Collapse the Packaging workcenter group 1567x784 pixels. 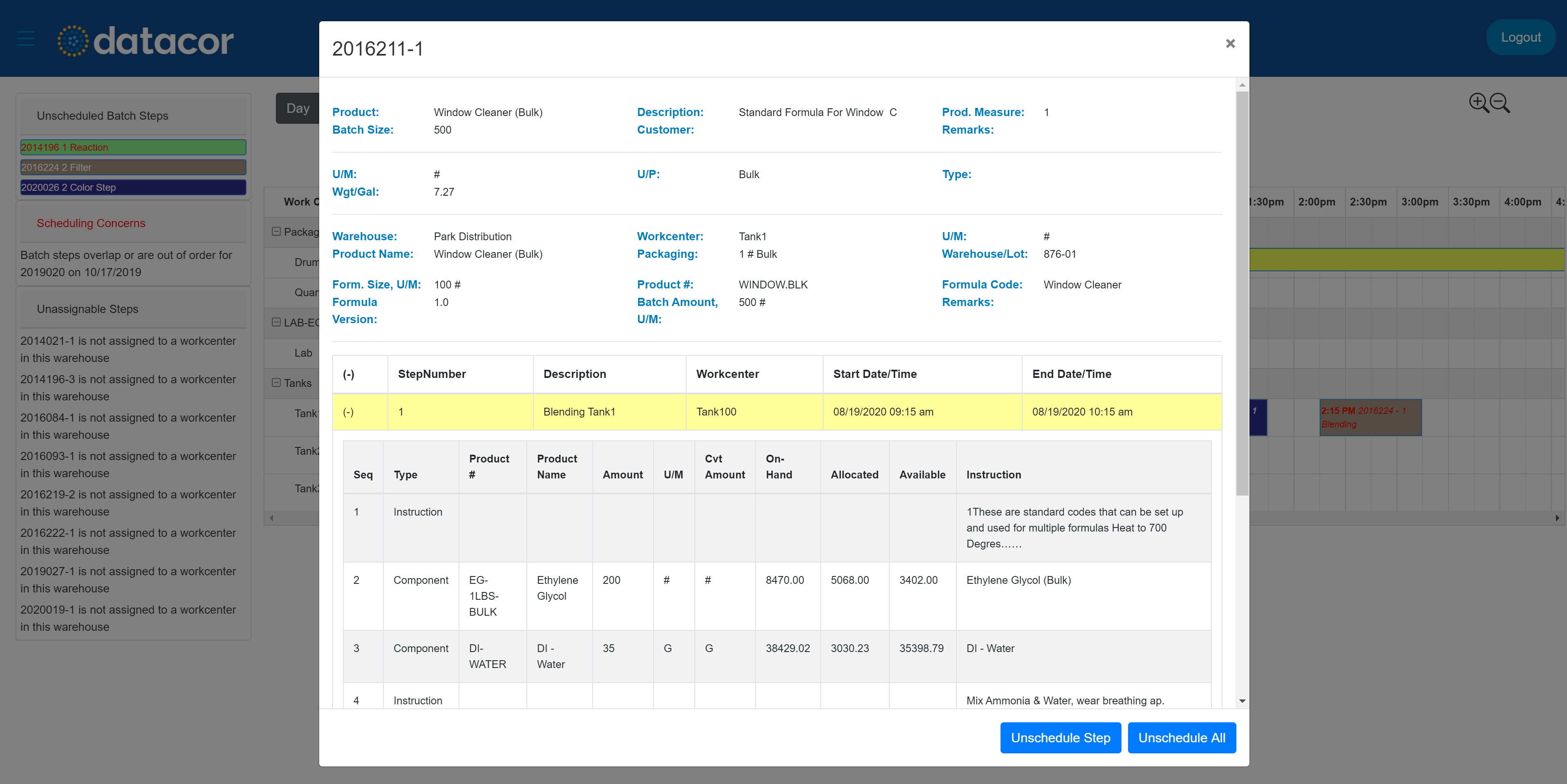click(276, 232)
